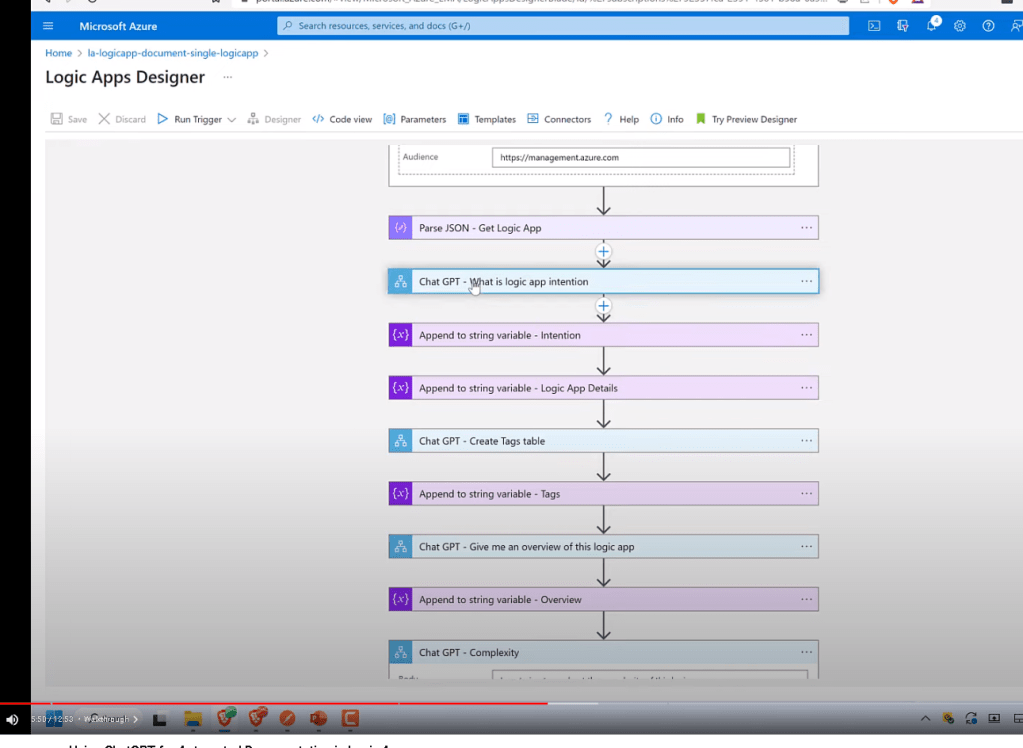Expand the Run Trigger dropdown chevron
Viewport: 1023px width, 748px height.
232,119
